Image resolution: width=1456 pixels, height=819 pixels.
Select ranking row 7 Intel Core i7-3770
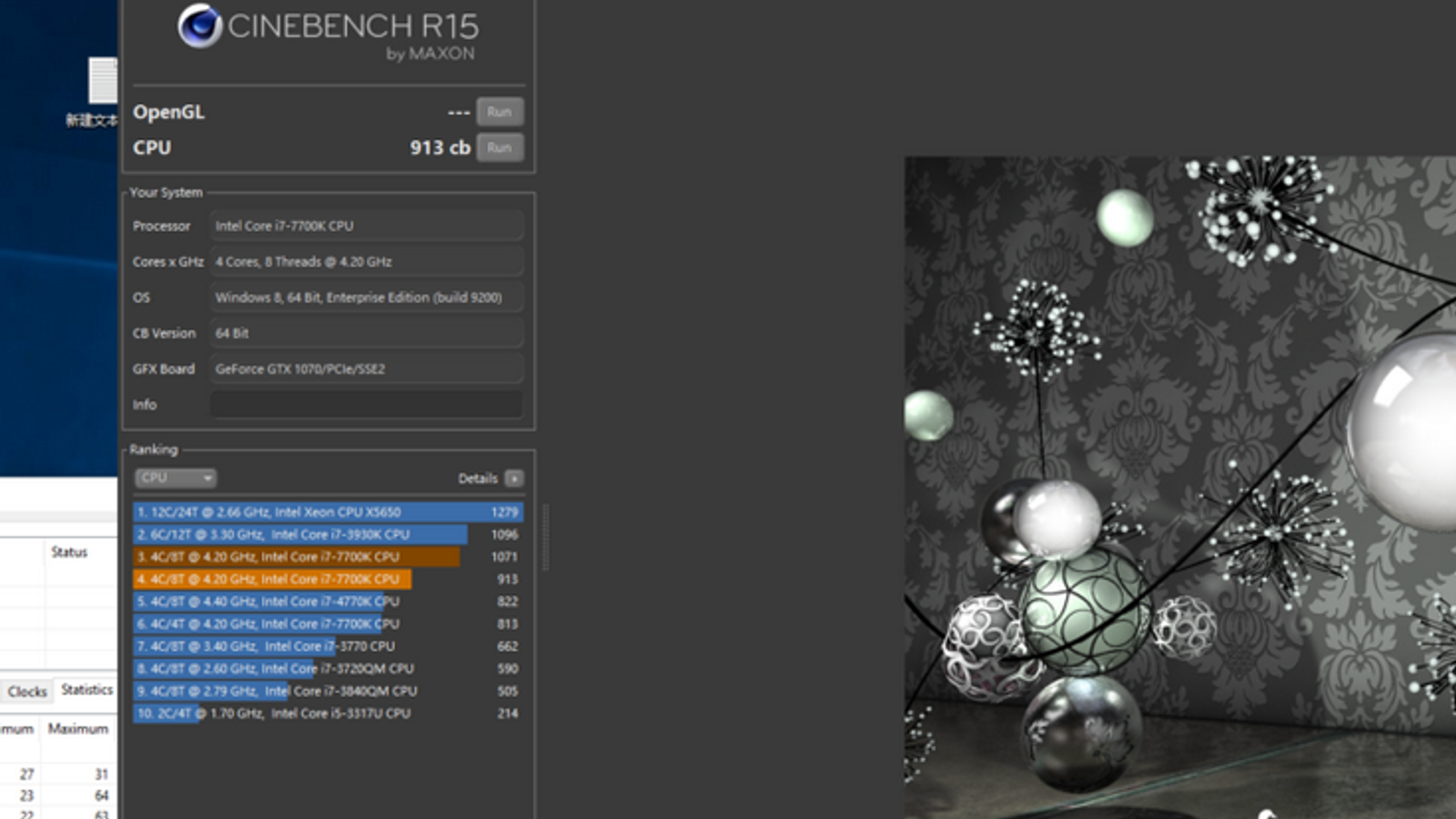point(328,646)
